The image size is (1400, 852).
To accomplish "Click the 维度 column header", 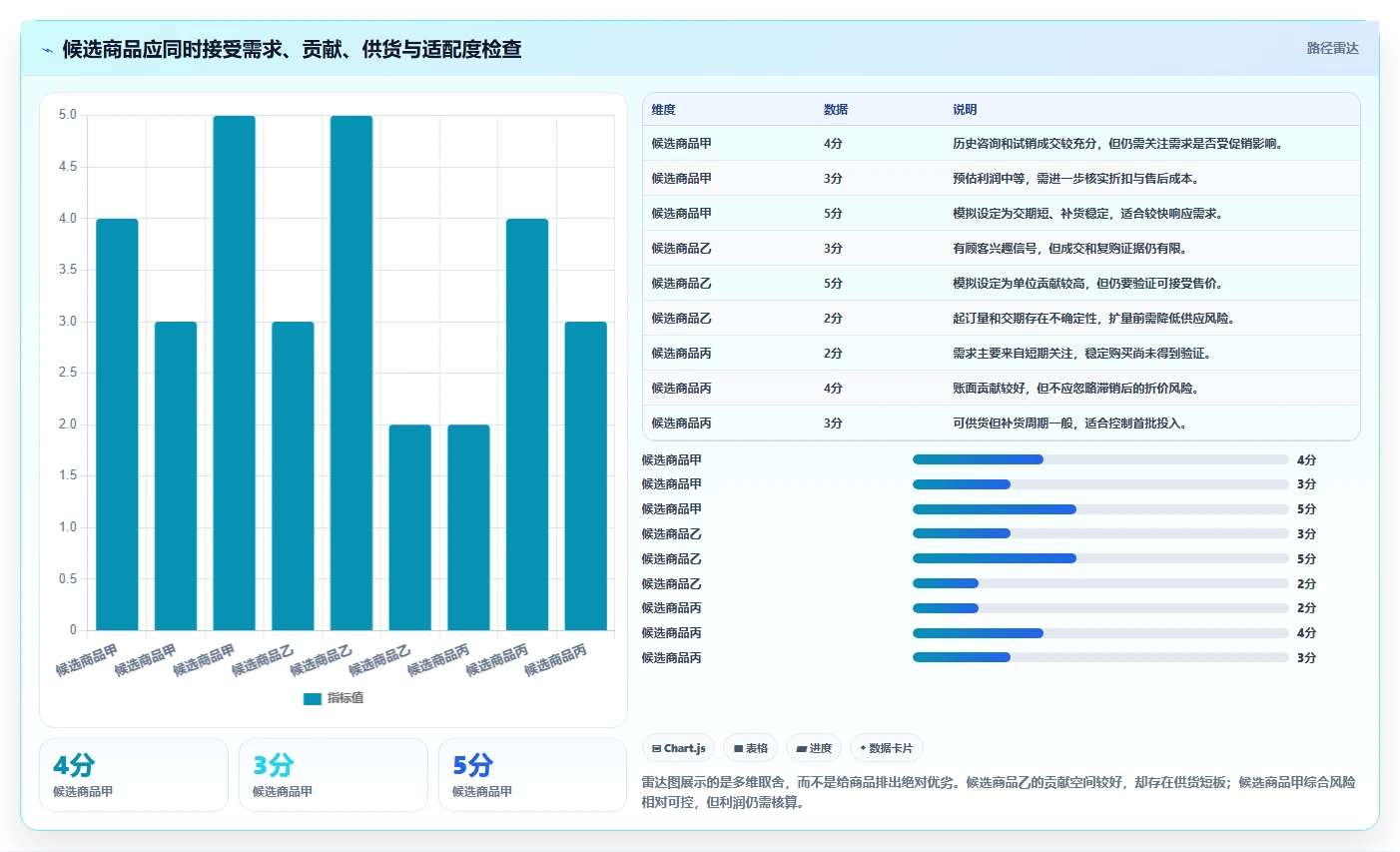I will click(x=664, y=110).
